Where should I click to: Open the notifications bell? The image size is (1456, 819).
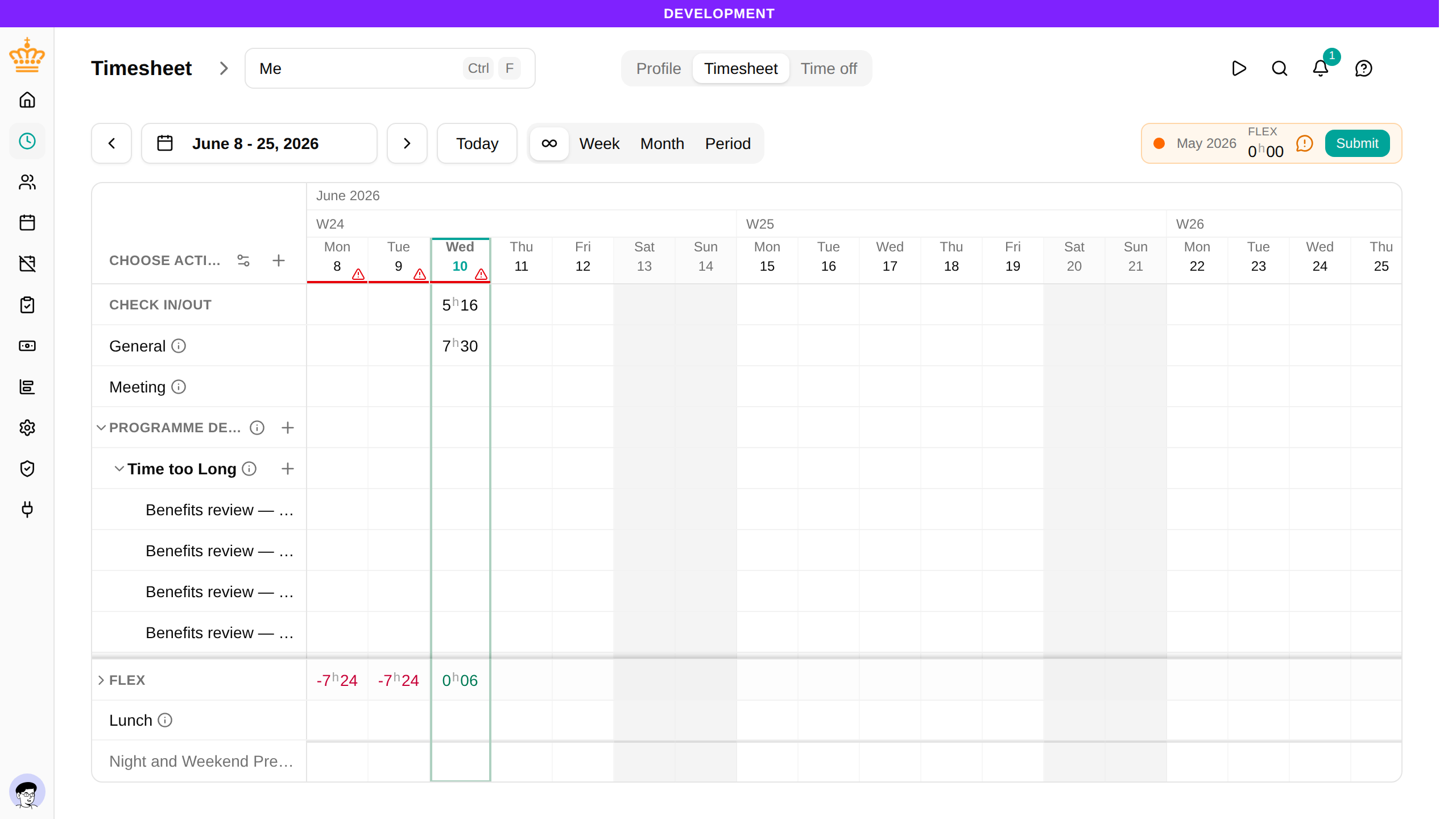coord(1321,68)
